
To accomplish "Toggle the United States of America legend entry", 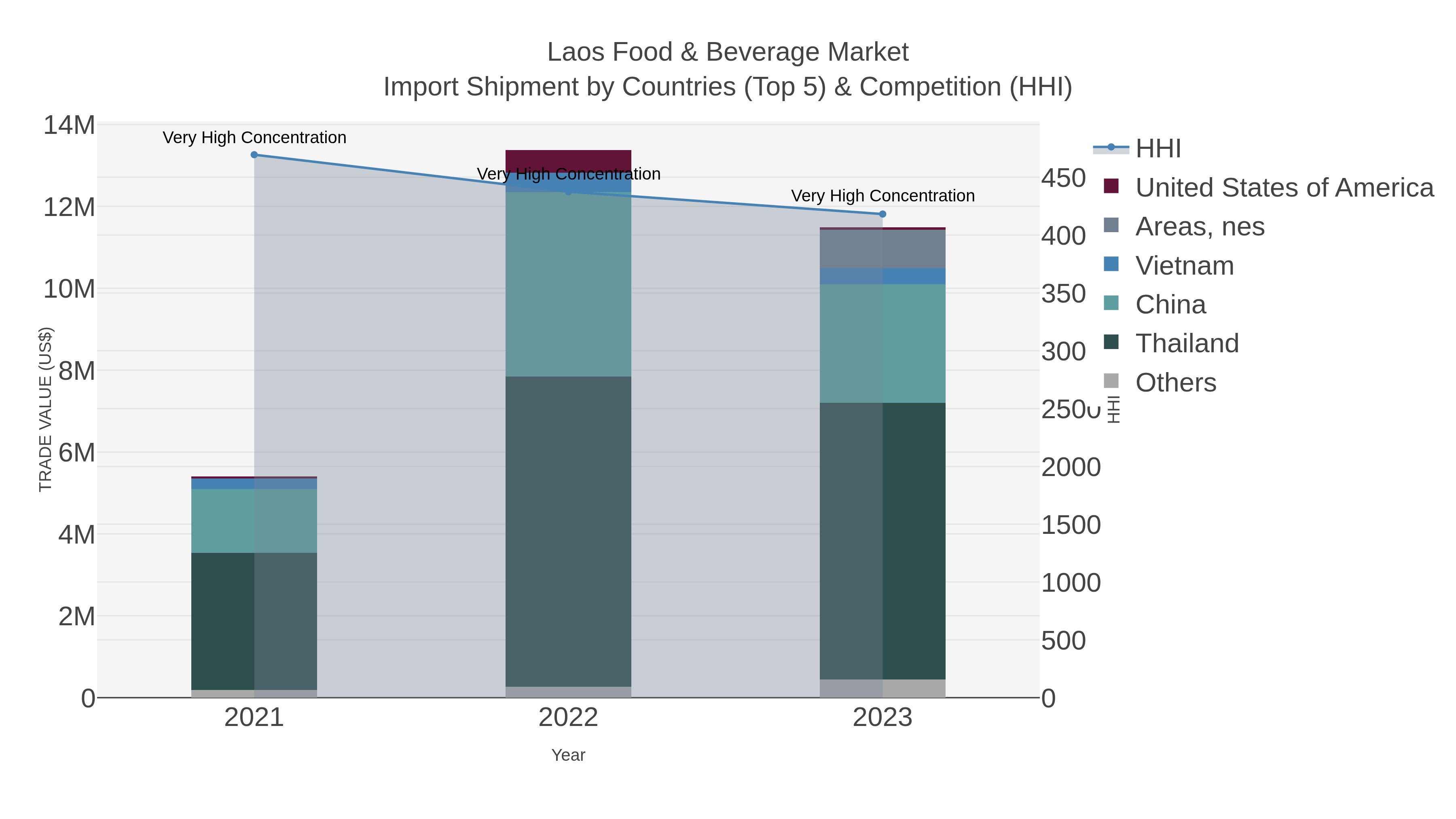I will pos(1269,187).
